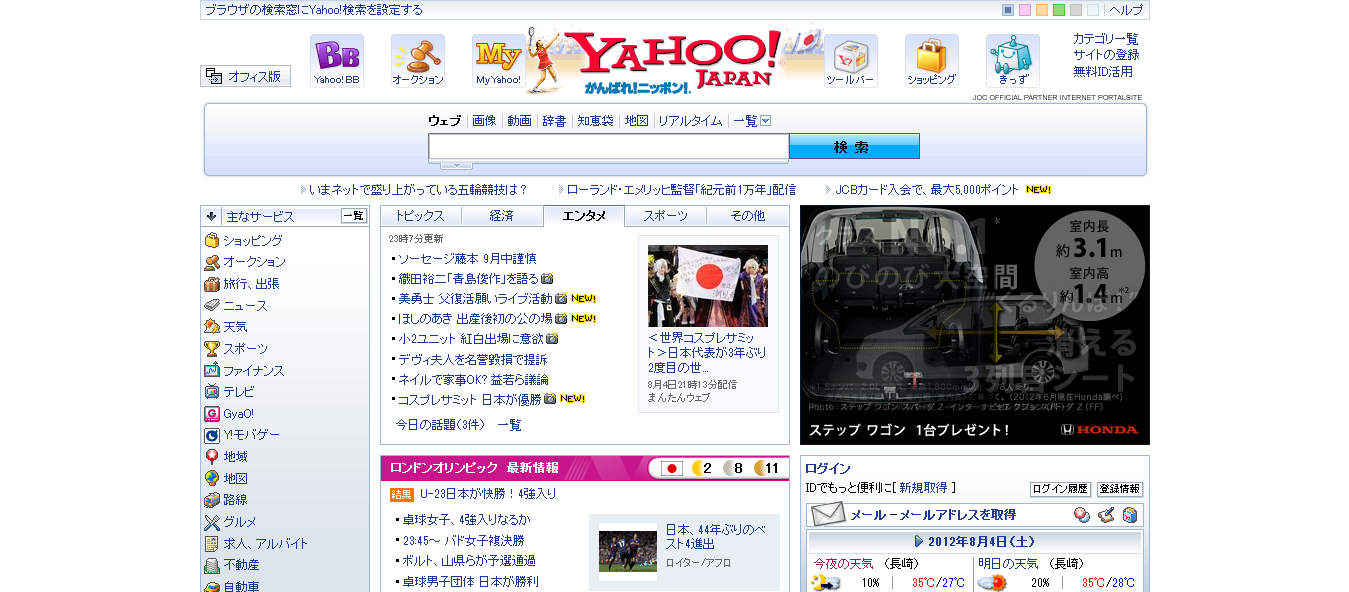Screen dimensions: 1349x592
Task: Click the 登録情報 button
Action: click(x=1120, y=489)
